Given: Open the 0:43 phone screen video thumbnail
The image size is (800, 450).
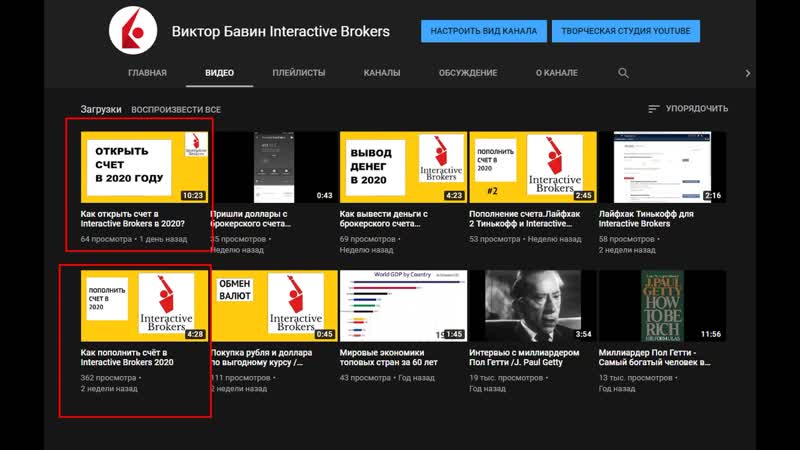Looking at the screenshot, I should (x=274, y=167).
